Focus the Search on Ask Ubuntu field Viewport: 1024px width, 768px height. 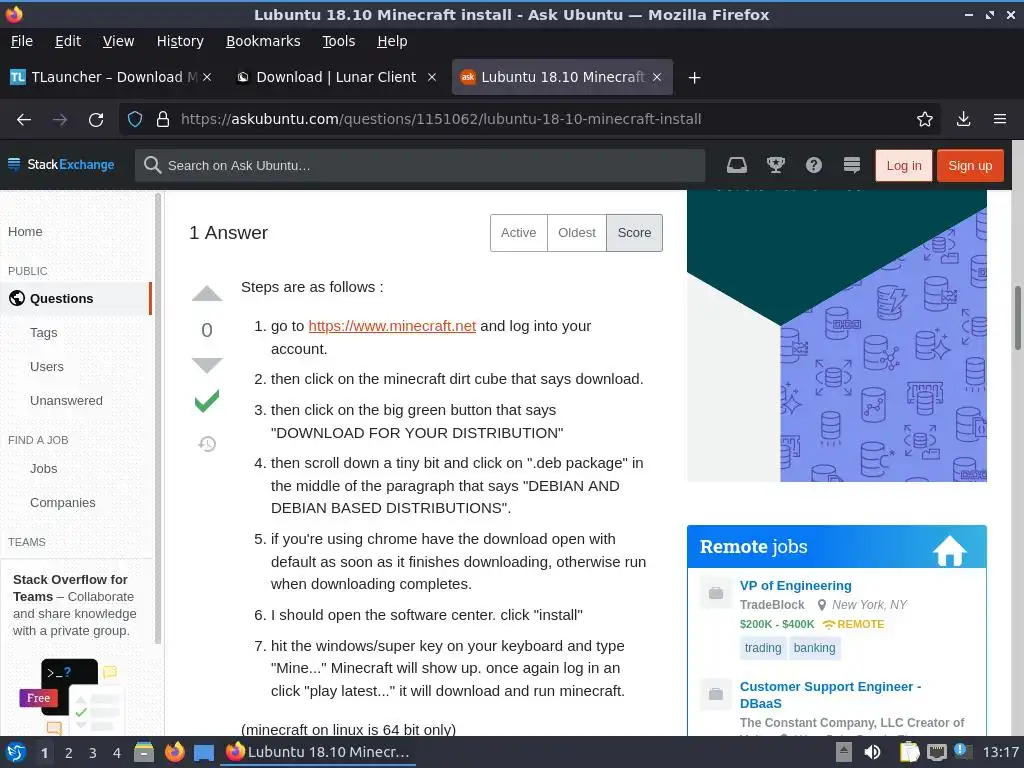coord(420,166)
